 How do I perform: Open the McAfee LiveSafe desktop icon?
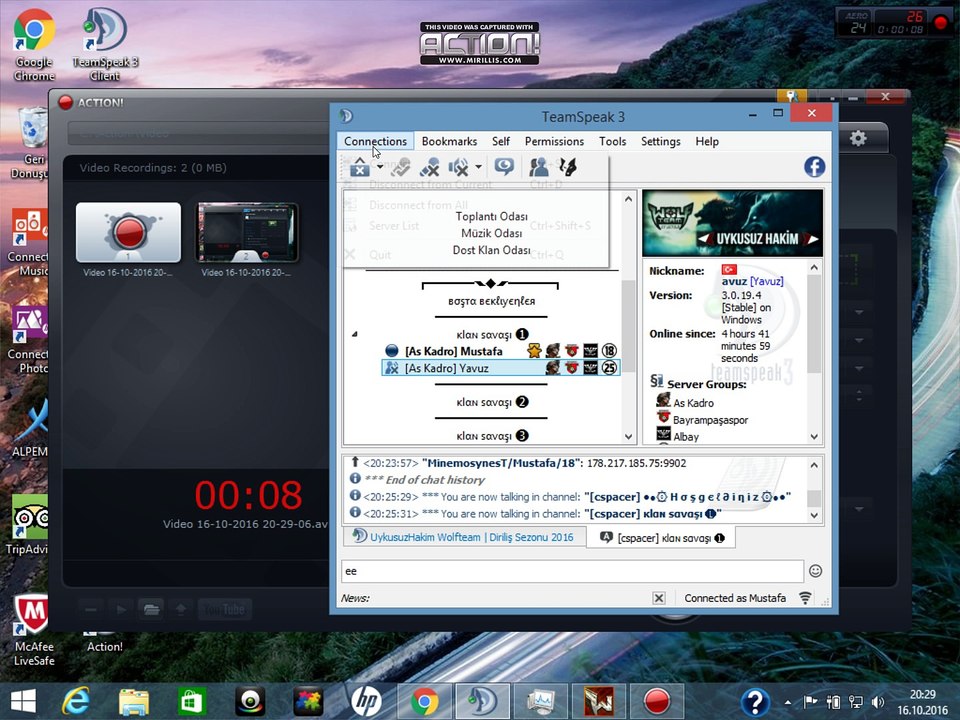[x=34, y=630]
